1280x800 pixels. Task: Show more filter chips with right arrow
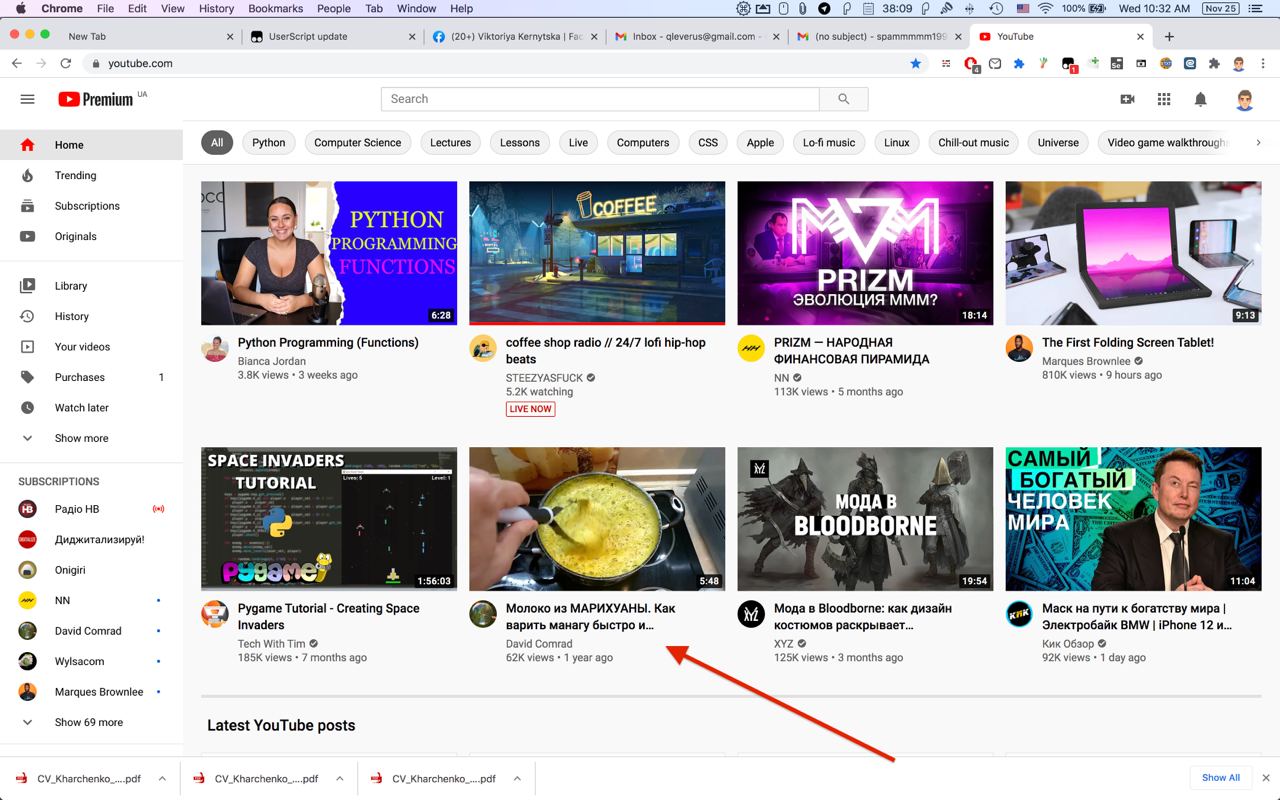[1258, 142]
